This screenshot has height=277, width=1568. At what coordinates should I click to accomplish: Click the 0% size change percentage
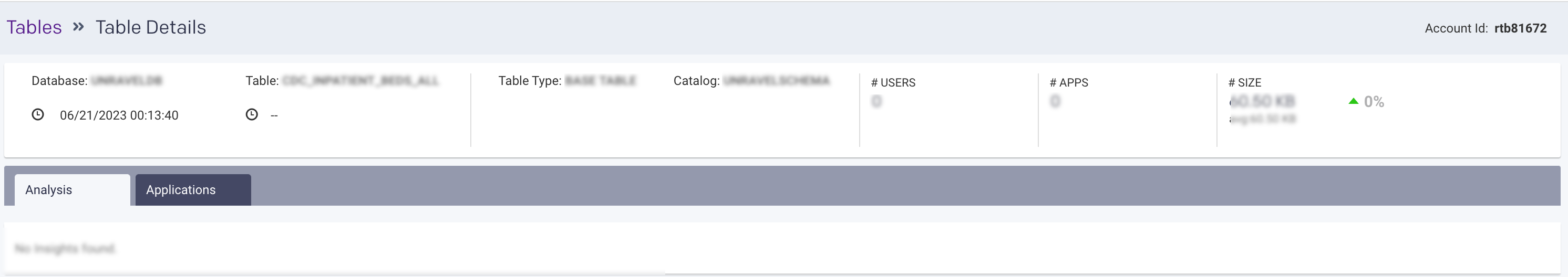(1374, 102)
